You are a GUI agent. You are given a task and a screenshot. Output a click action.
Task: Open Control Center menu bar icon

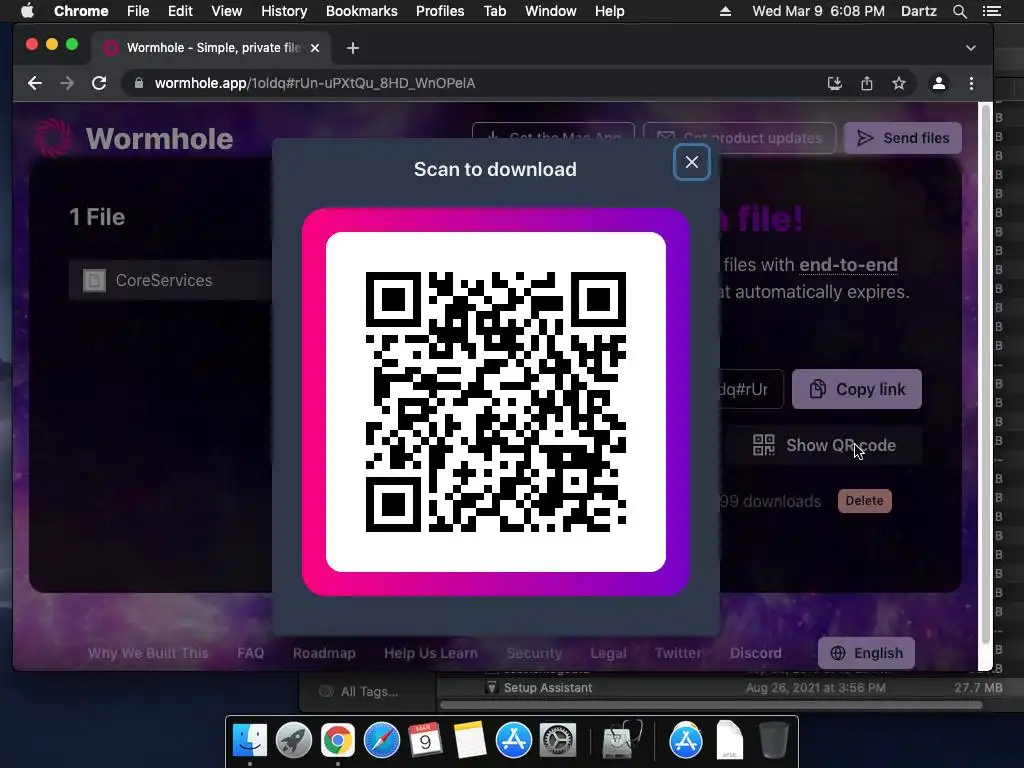[x=992, y=11]
